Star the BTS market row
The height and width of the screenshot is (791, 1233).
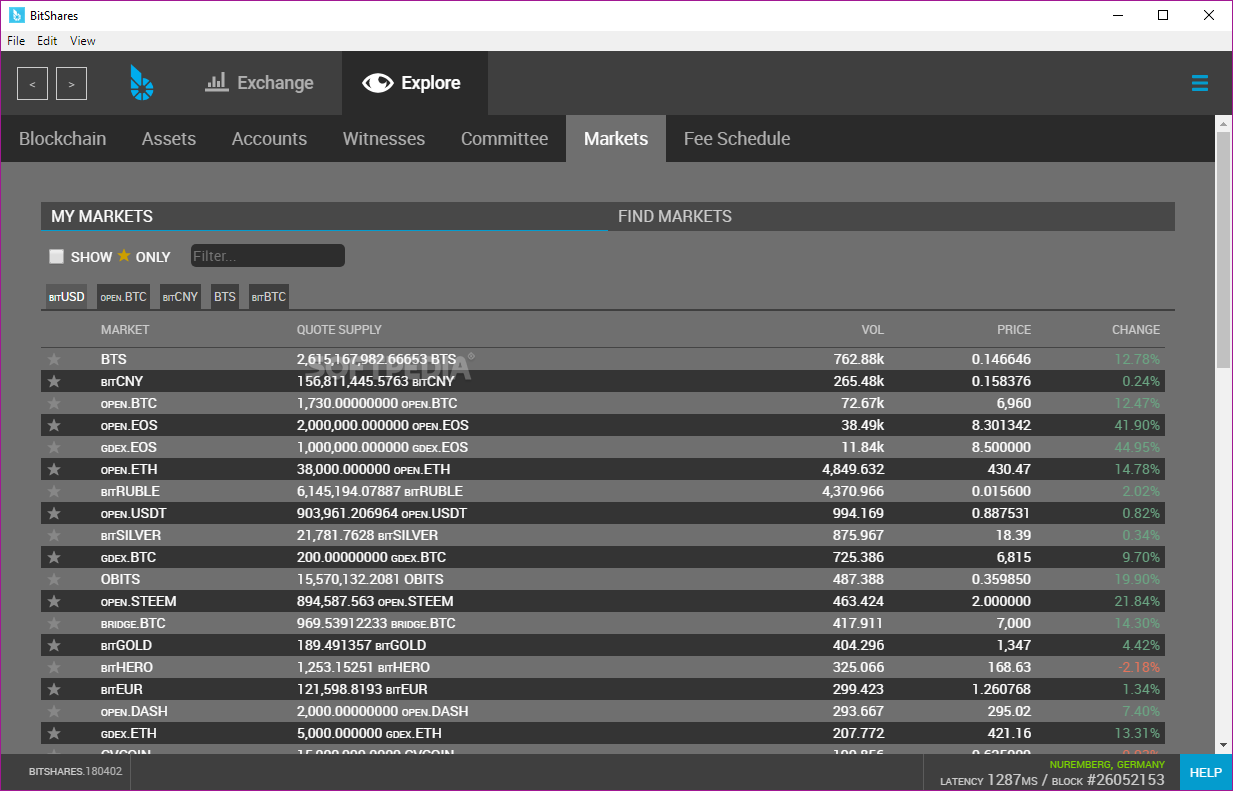pyautogui.click(x=54, y=359)
